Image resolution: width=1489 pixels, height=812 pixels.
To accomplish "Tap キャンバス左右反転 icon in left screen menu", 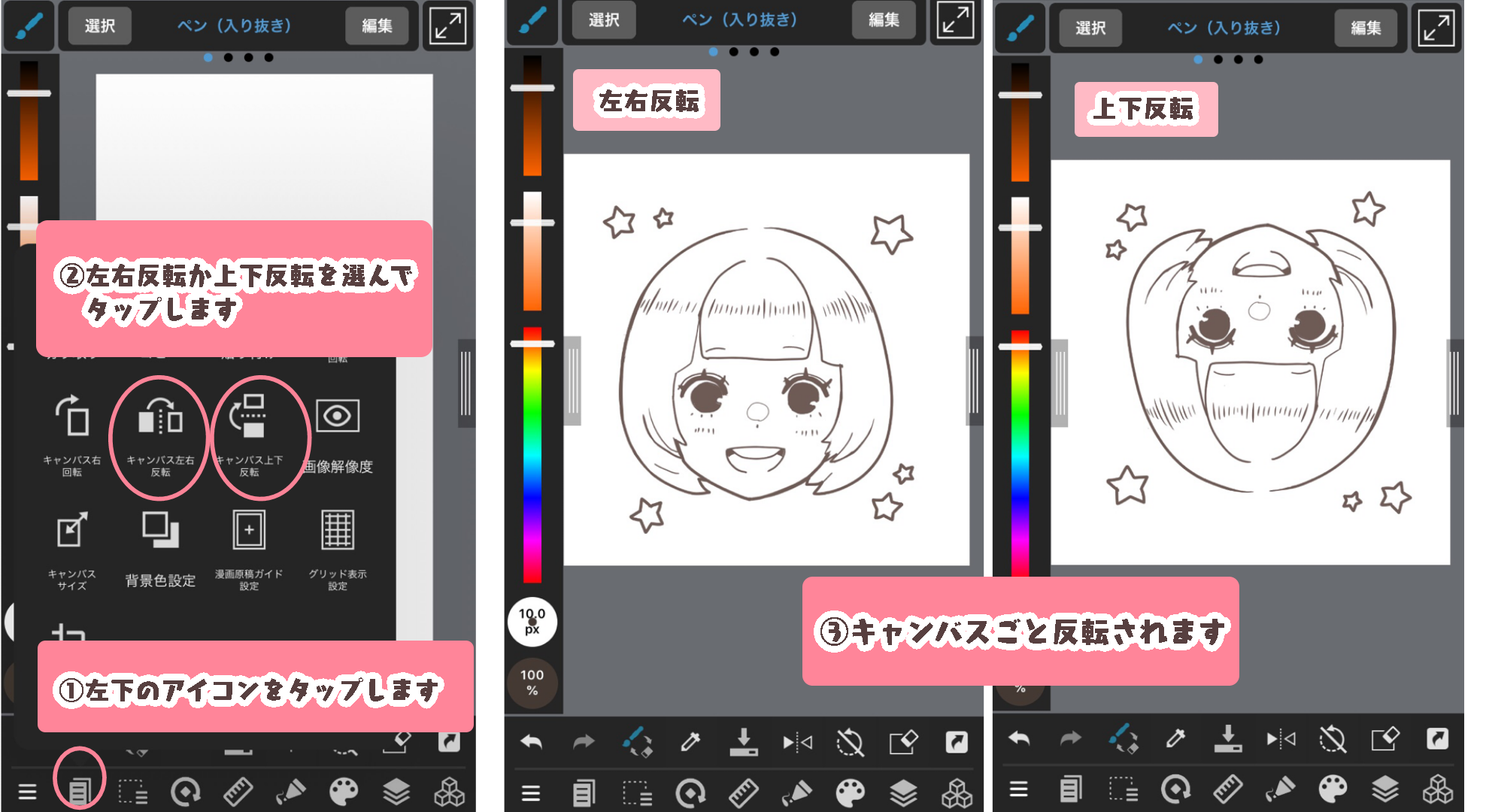I will tap(160, 416).
